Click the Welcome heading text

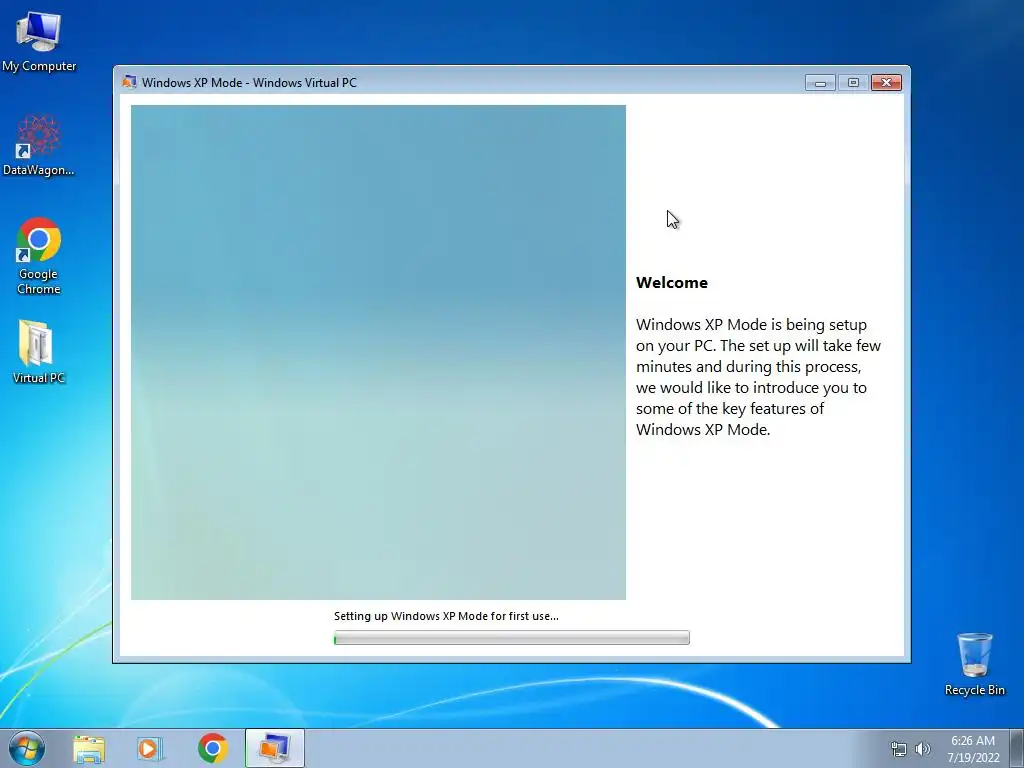(672, 283)
